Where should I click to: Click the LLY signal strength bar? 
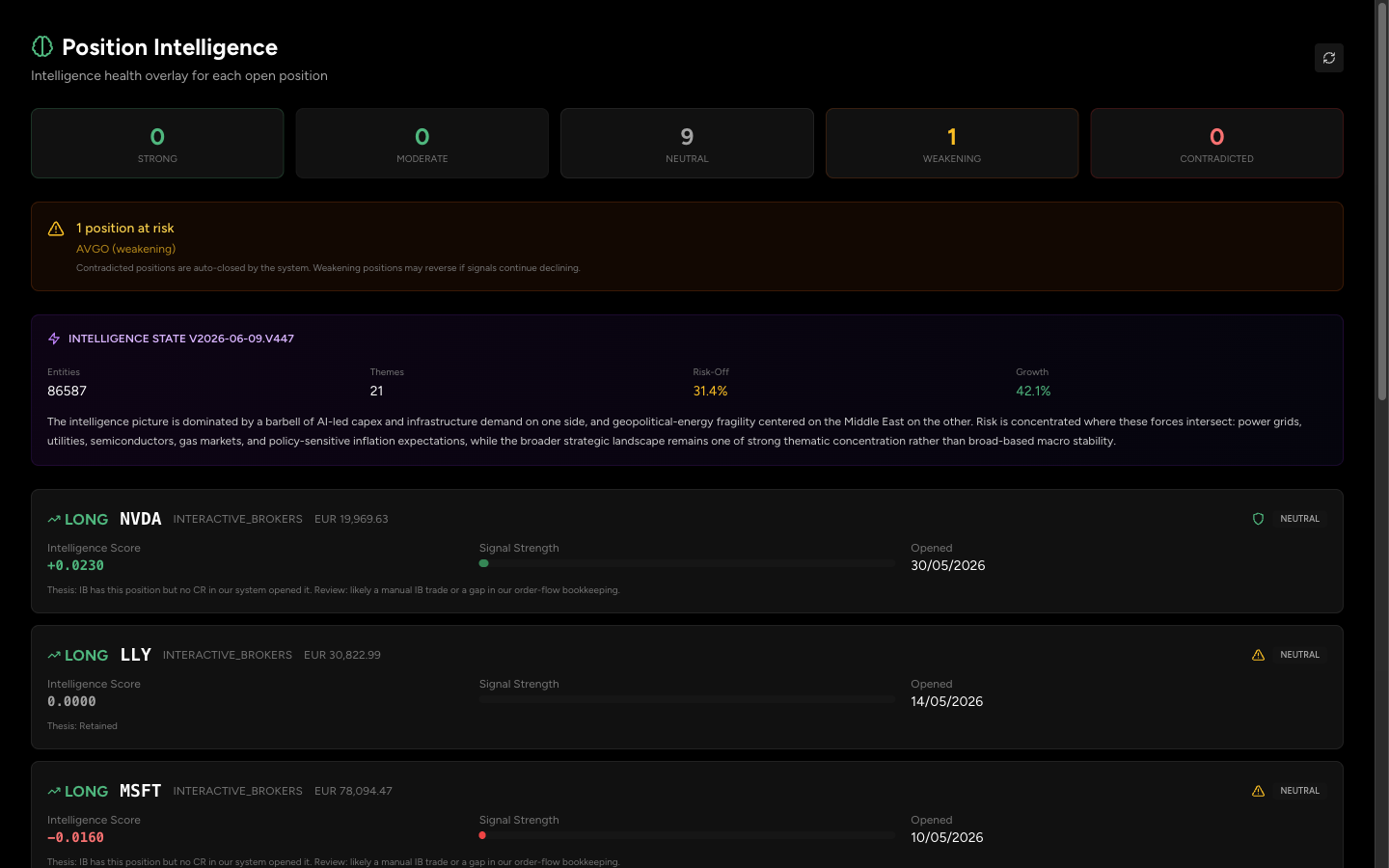coord(687,699)
